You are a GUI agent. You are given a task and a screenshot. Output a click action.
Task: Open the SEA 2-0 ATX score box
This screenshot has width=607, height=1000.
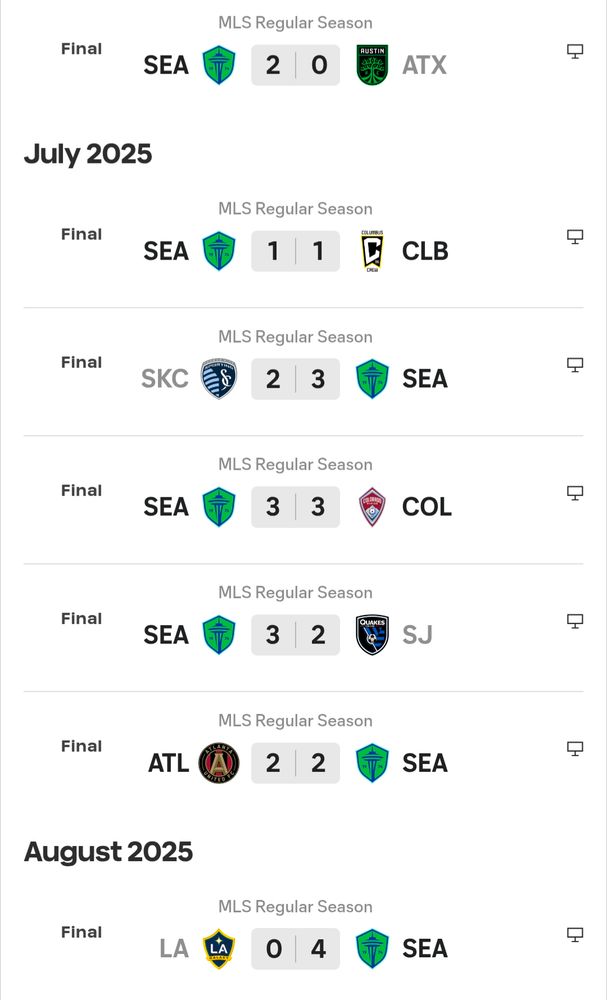coord(295,65)
